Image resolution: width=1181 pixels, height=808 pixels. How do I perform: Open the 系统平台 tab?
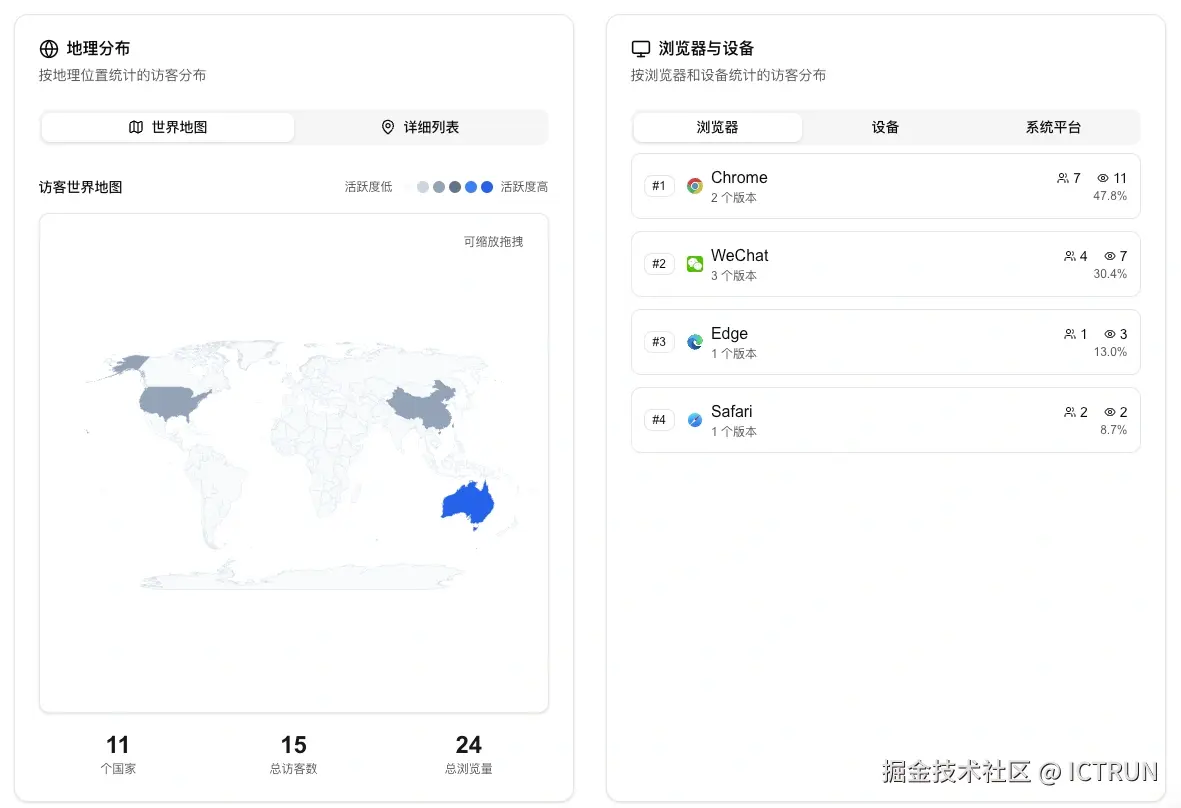click(1053, 127)
